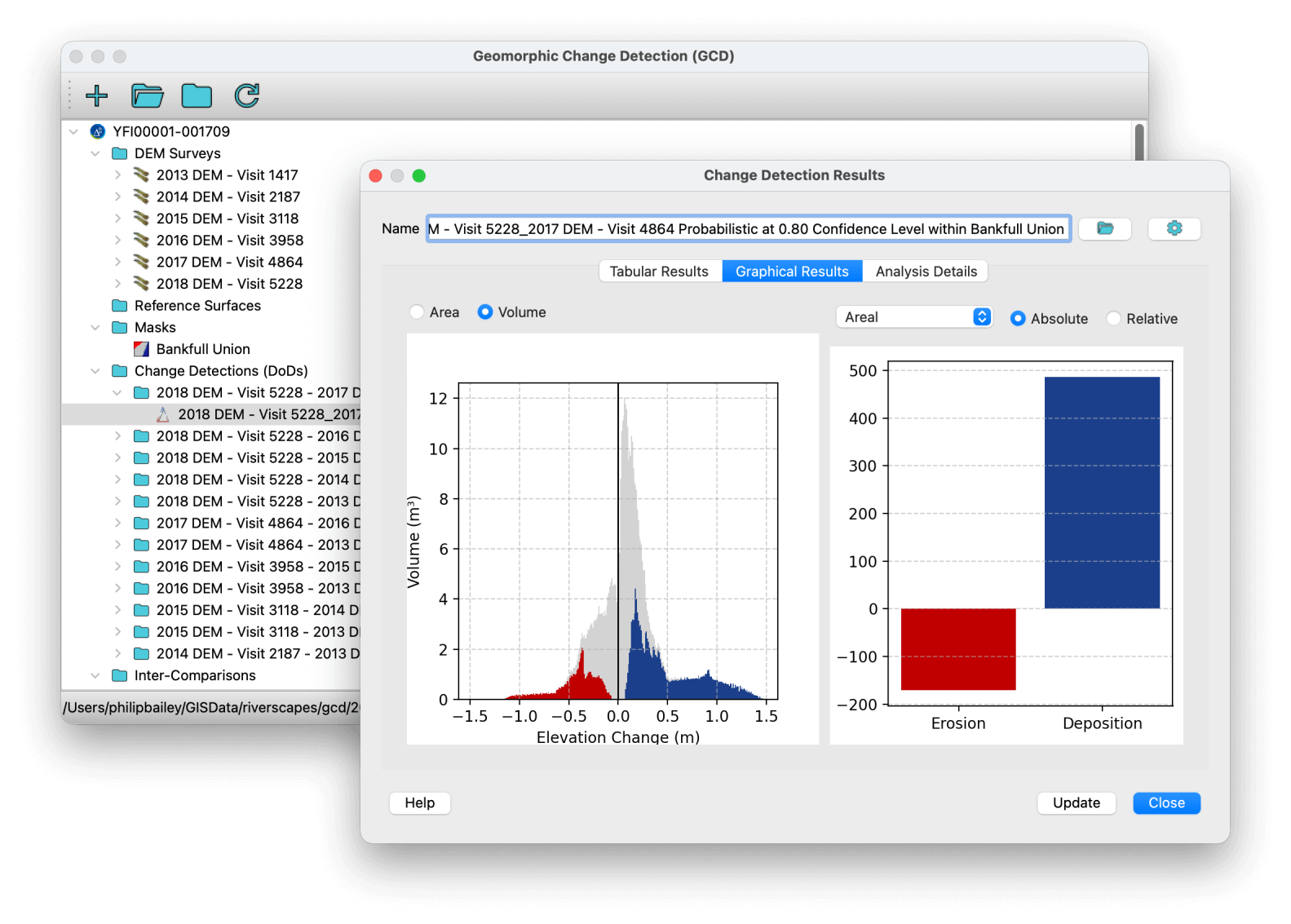The image size is (1291, 924).
Task: Click the DEM Surveys folder icon
Action: (120, 153)
